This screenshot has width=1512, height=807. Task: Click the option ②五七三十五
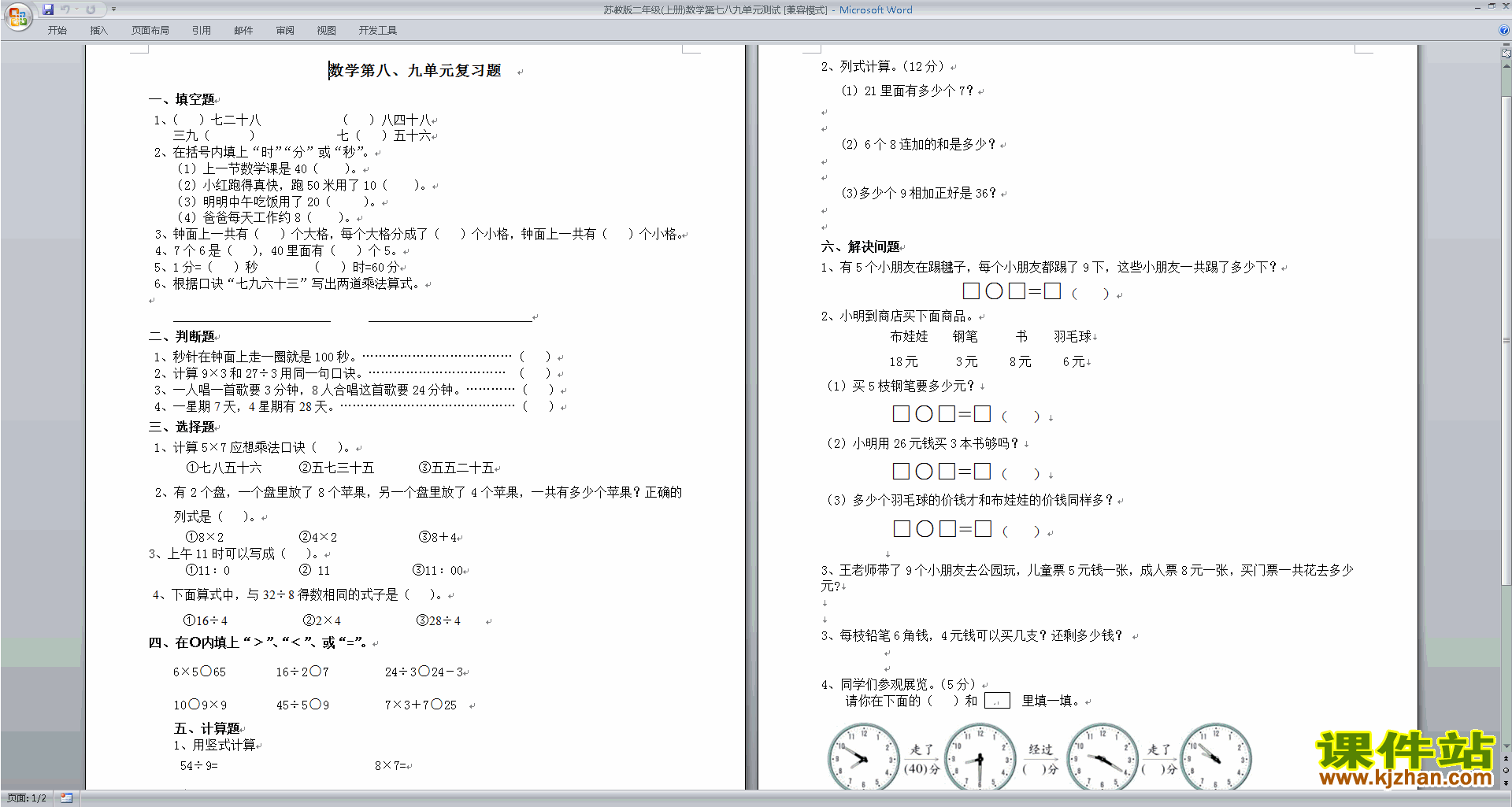[x=337, y=468]
